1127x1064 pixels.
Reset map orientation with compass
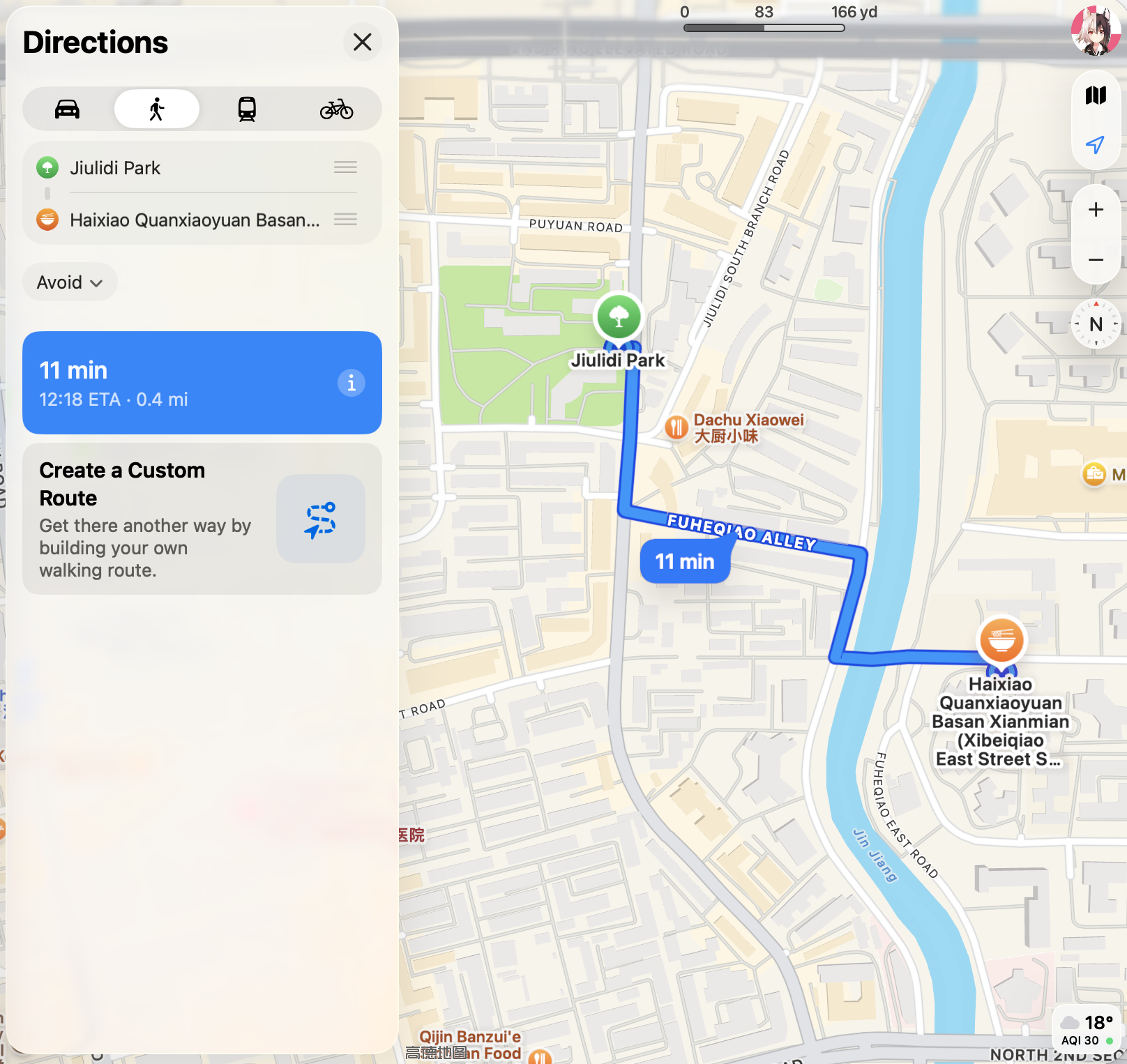coord(1096,324)
